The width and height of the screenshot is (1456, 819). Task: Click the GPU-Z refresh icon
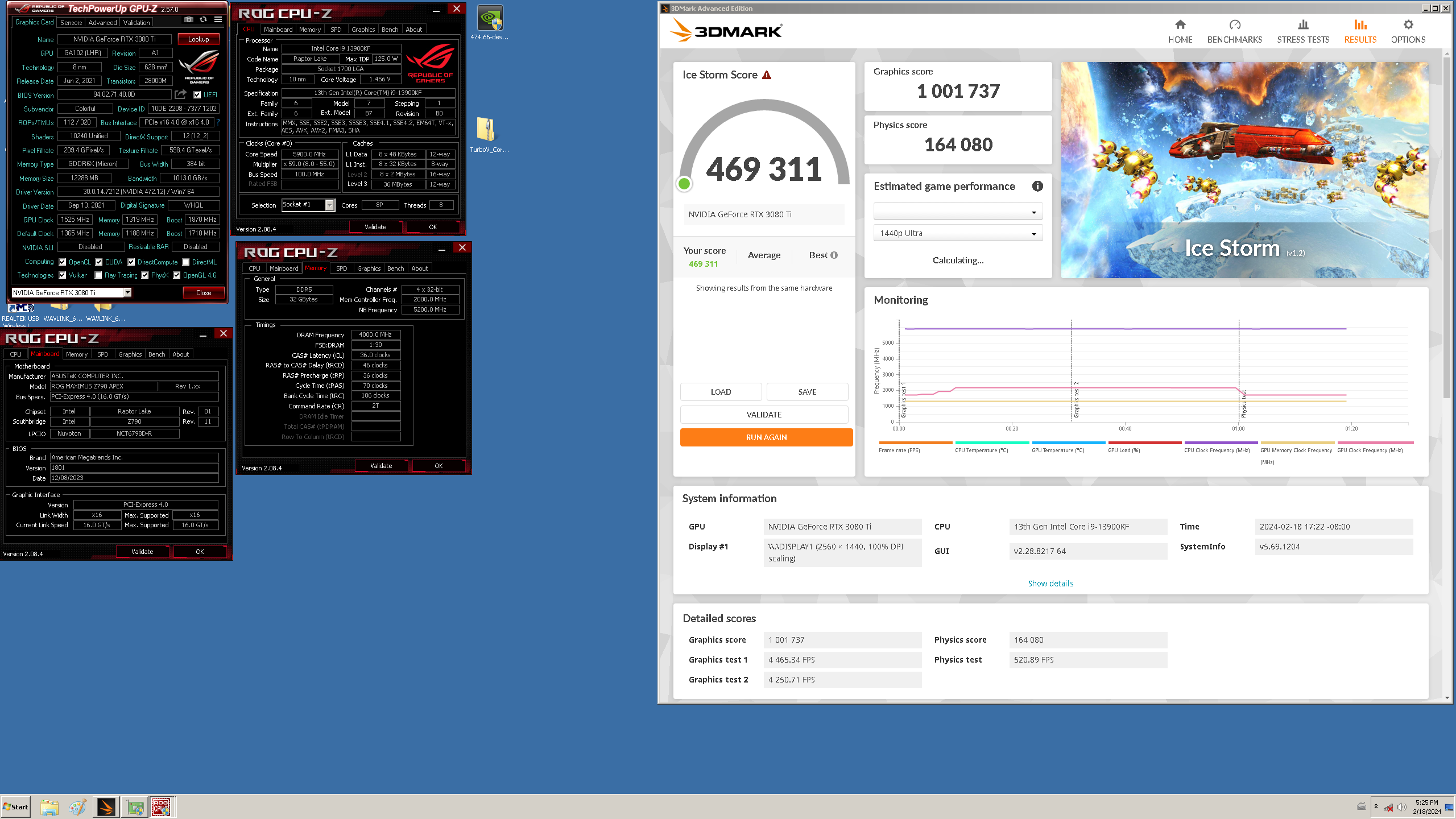click(x=203, y=19)
